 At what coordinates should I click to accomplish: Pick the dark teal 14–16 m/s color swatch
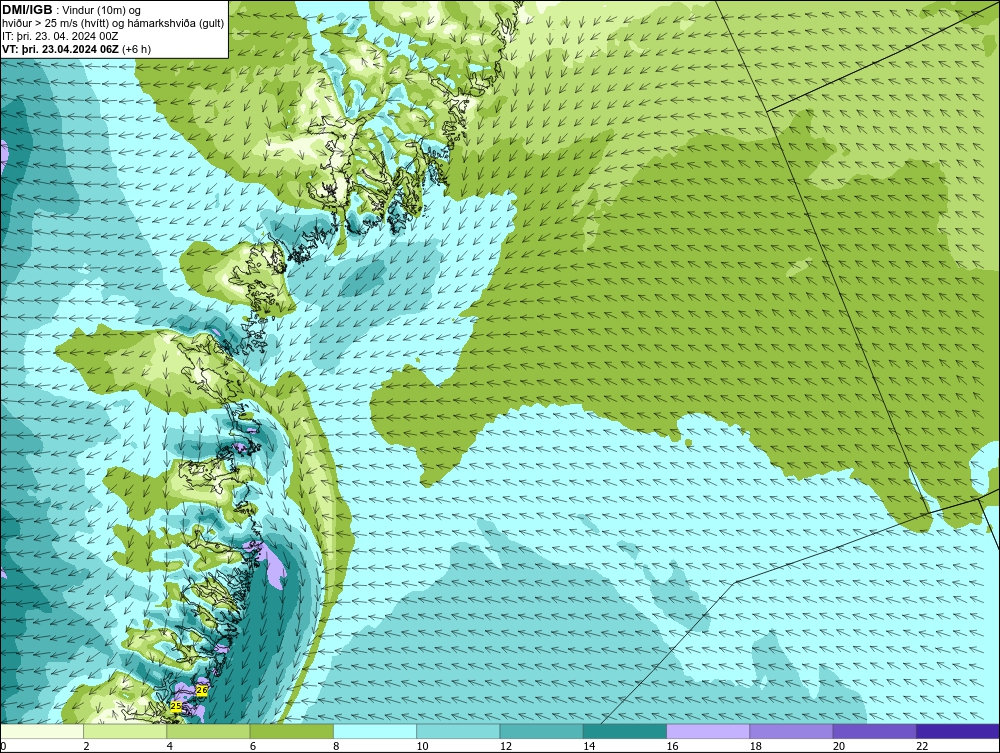(624, 731)
